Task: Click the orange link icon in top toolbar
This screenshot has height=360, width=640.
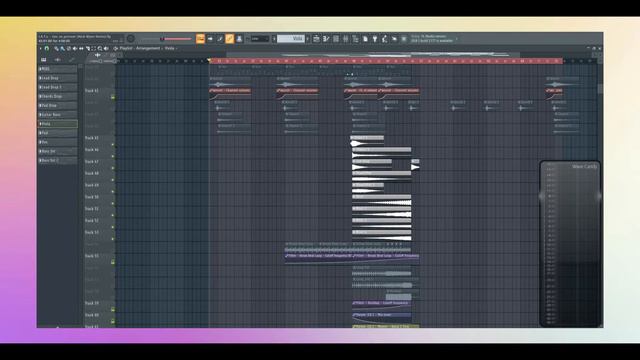Action: coord(230,39)
